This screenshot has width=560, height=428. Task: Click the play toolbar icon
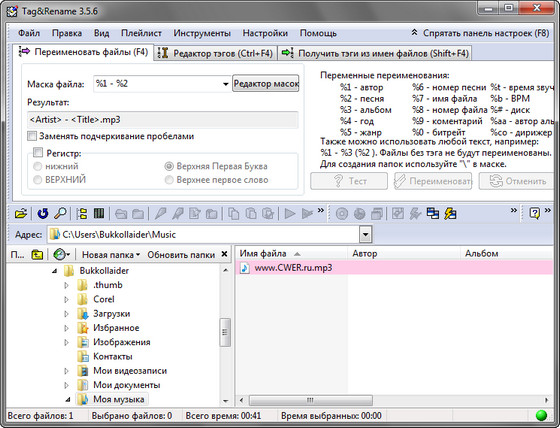coord(290,214)
